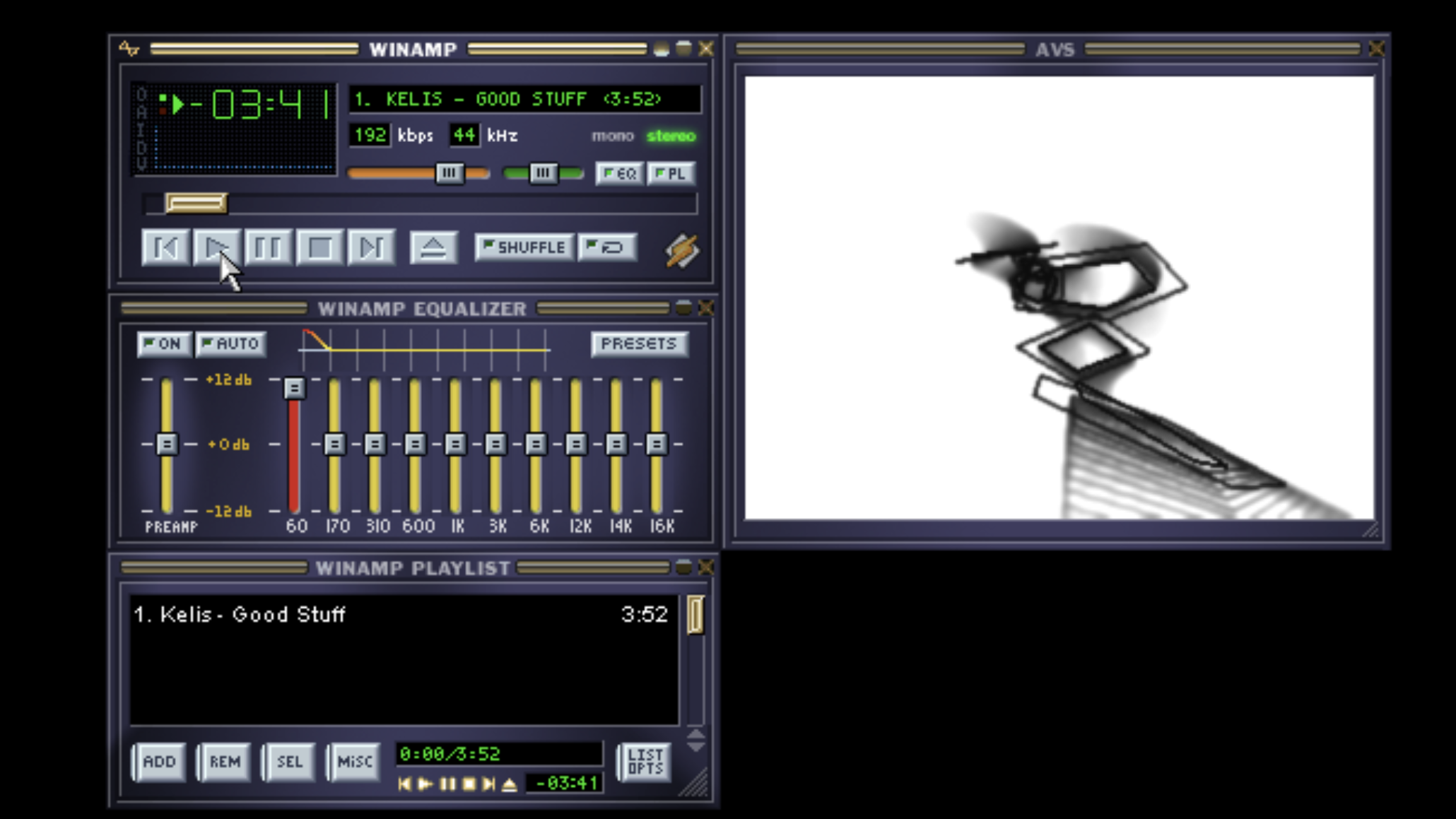Image resolution: width=1456 pixels, height=819 pixels.
Task: Turn on the equalizer with the ON toggle
Action: (164, 344)
